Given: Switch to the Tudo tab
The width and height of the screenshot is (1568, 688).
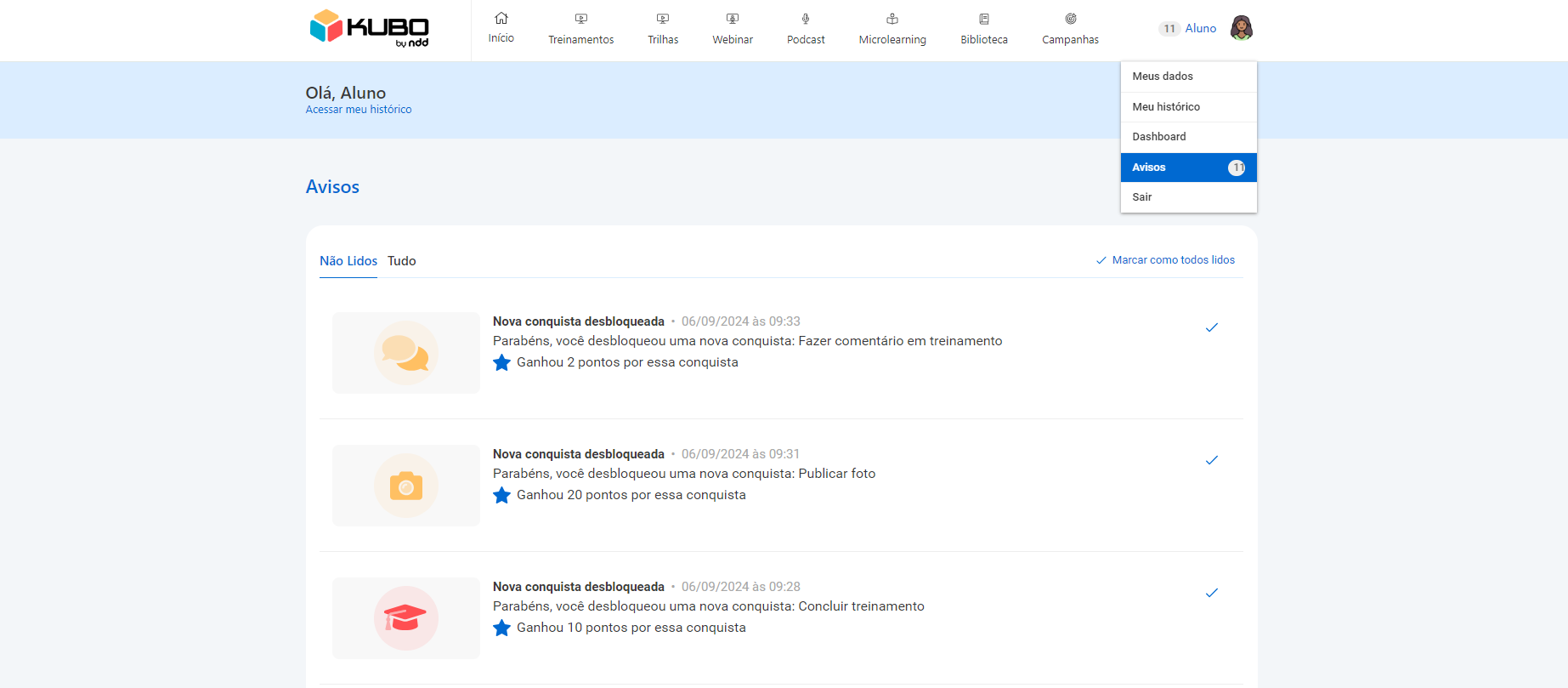Looking at the screenshot, I should click(x=401, y=261).
